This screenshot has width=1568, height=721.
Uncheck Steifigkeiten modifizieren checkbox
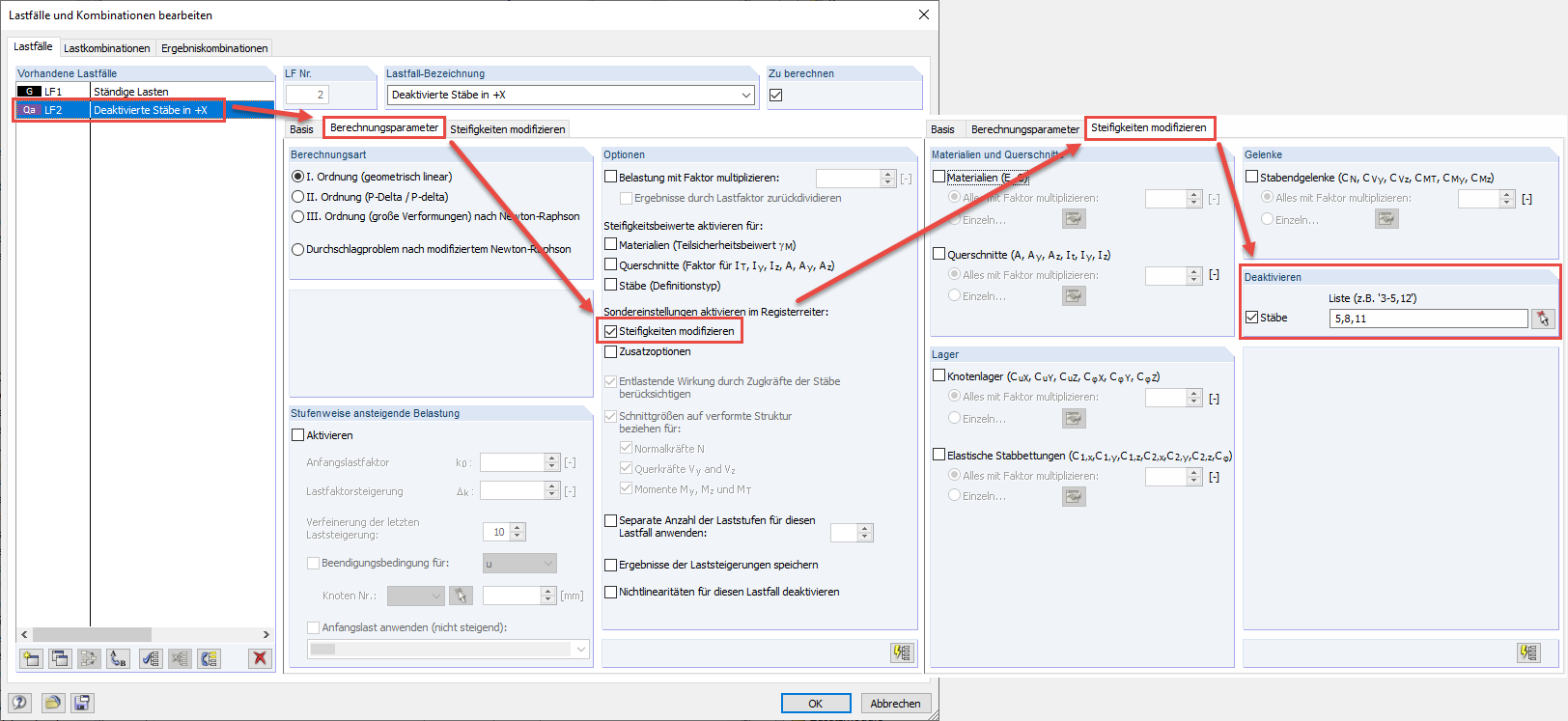pos(610,331)
